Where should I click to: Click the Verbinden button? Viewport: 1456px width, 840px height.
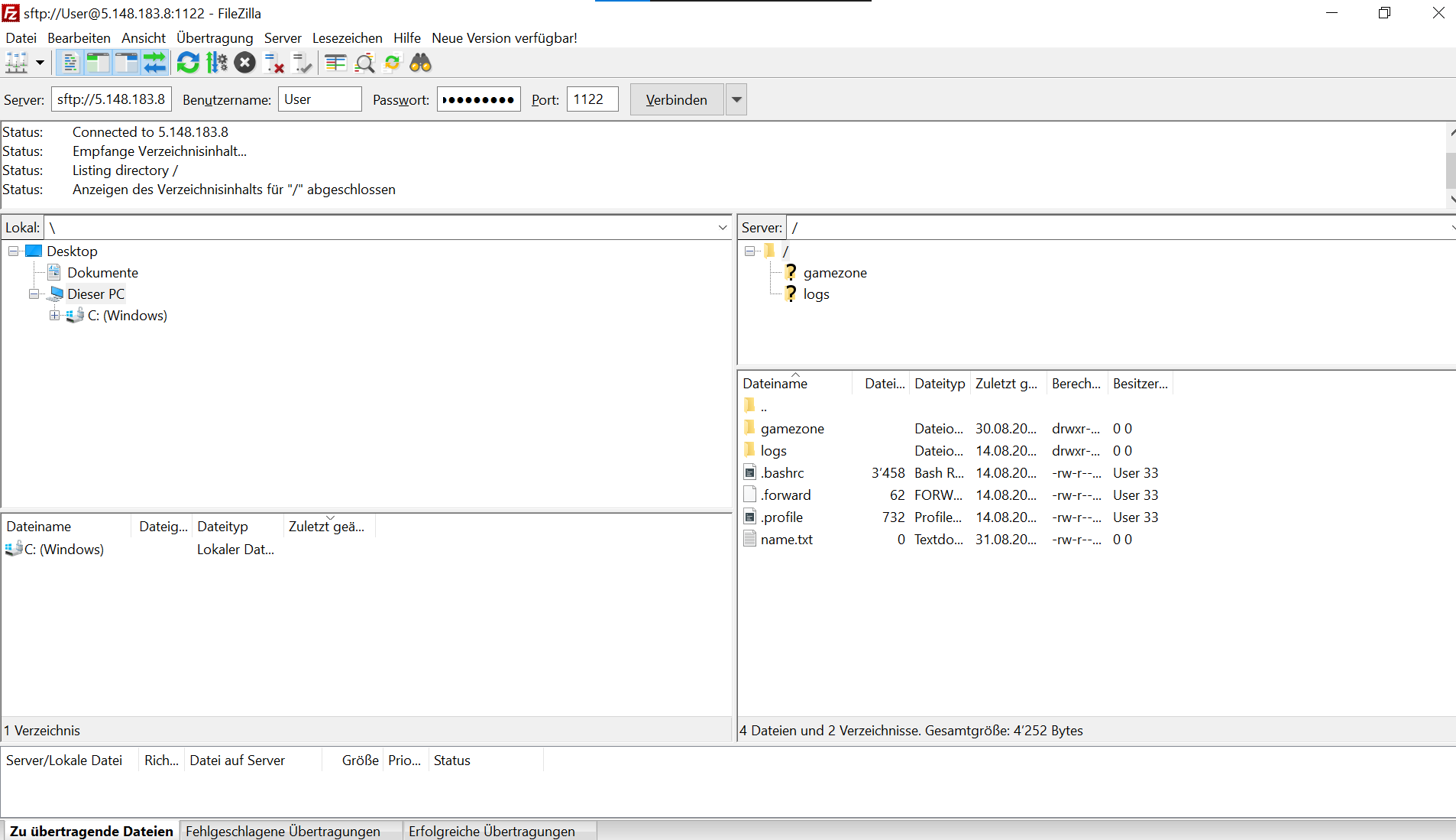(x=677, y=99)
